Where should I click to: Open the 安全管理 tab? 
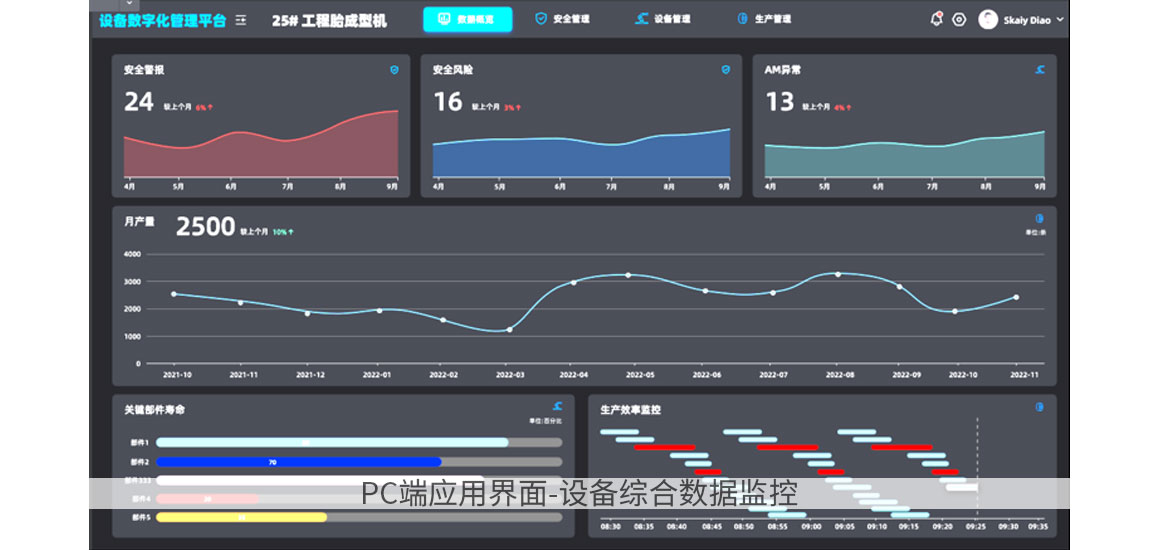(563, 19)
